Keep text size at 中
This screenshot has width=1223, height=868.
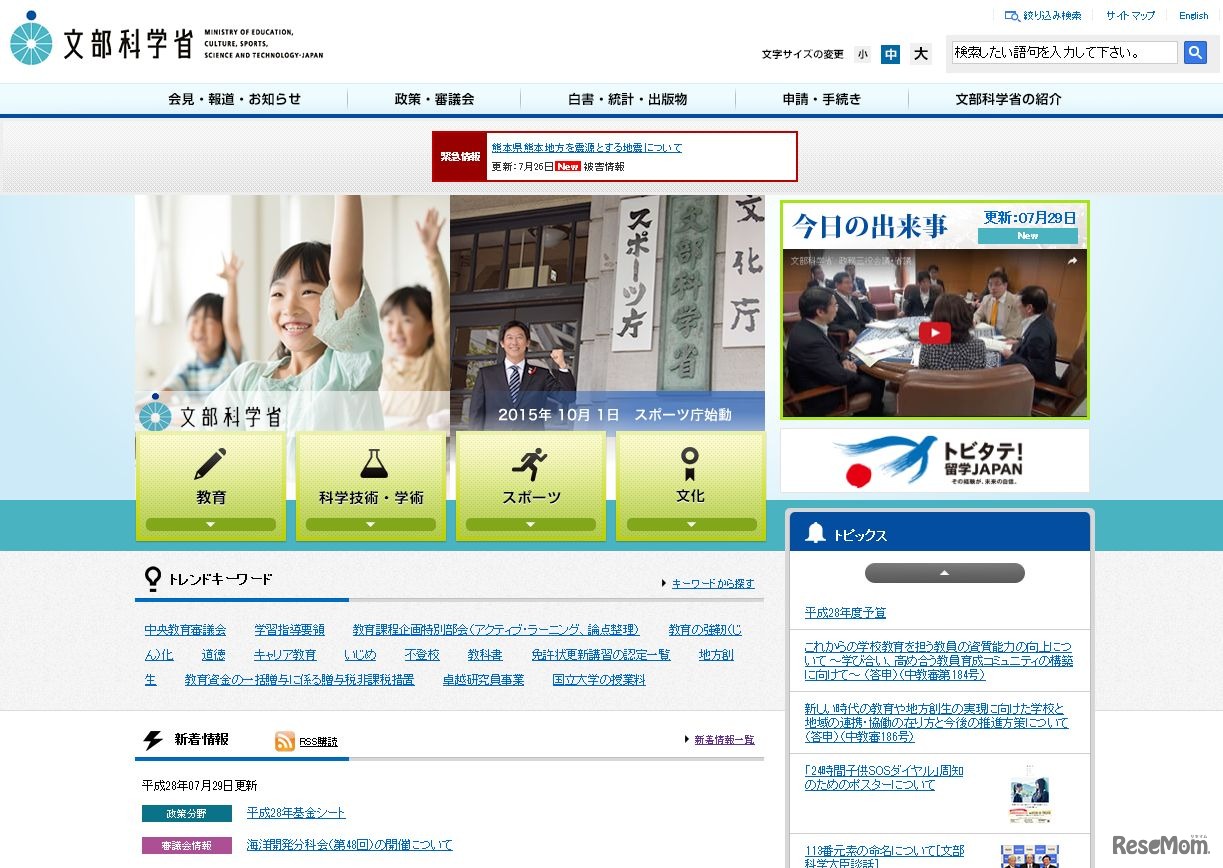click(x=890, y=55)
